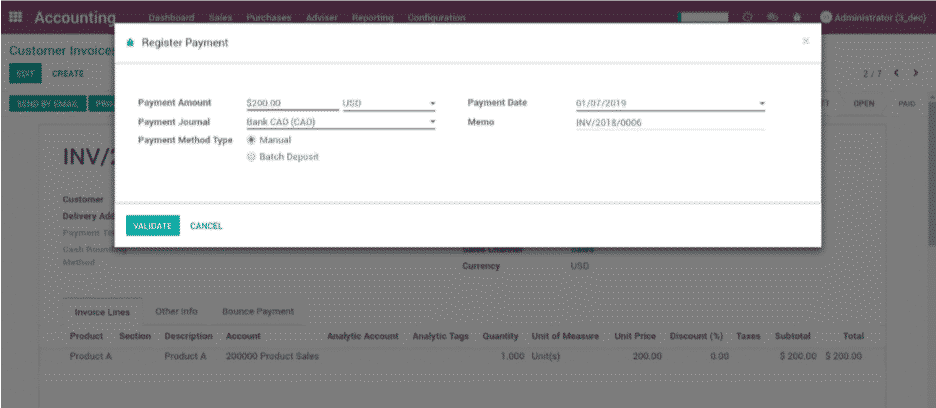
Task: Click the Validate button
Action: [x=153, y=226]
